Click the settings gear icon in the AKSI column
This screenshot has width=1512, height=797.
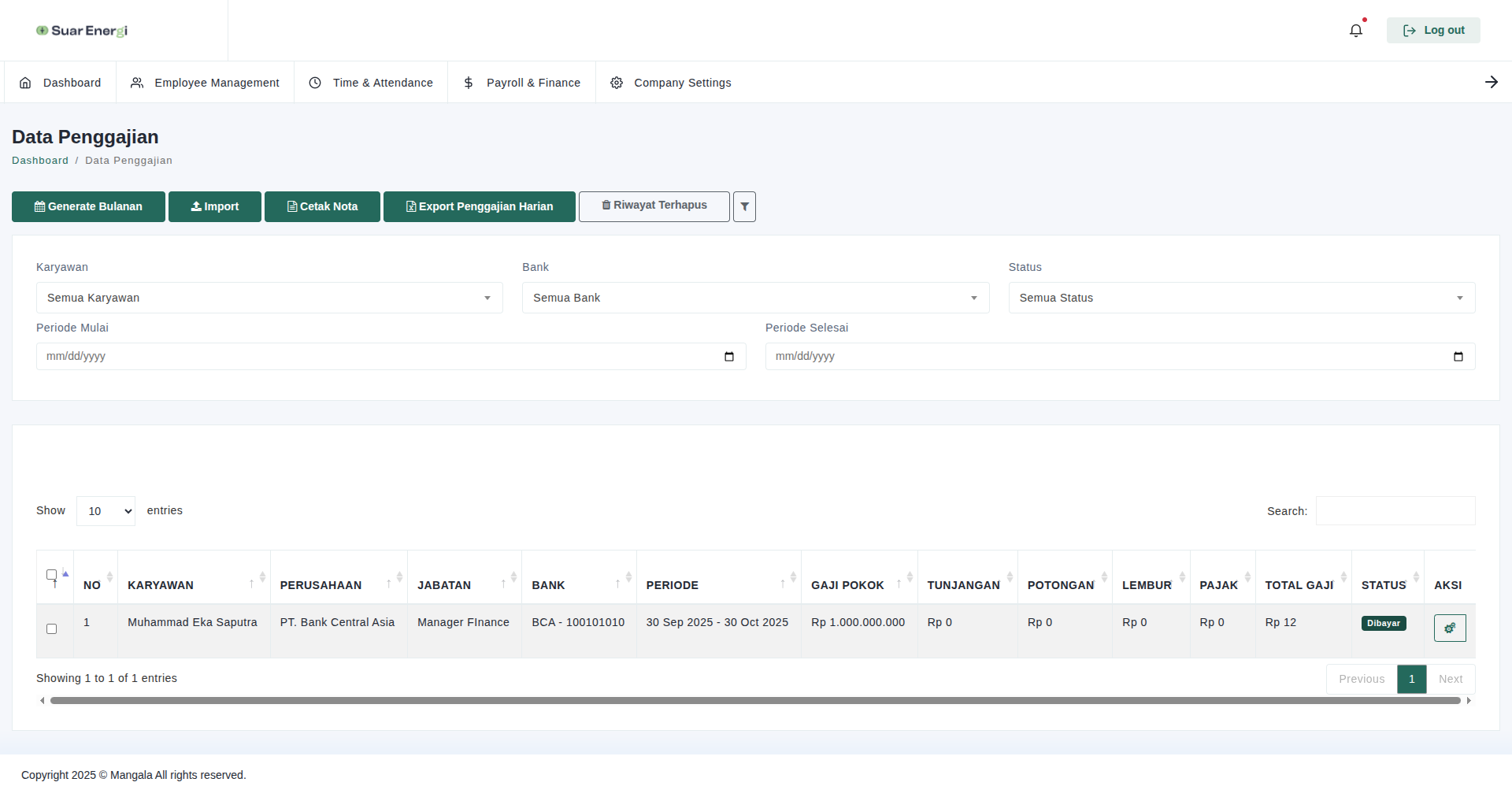[x=1450, y=628]
